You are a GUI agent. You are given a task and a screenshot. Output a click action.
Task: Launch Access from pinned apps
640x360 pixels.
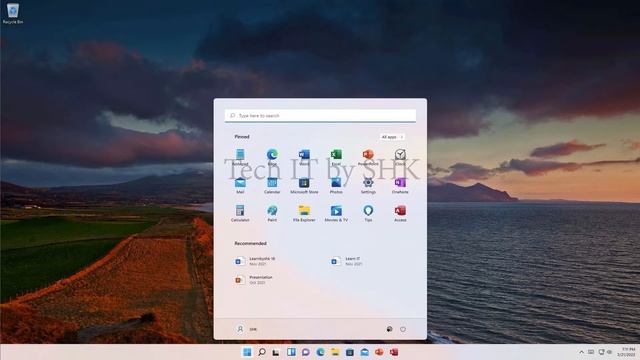click(x=400, y=213)
